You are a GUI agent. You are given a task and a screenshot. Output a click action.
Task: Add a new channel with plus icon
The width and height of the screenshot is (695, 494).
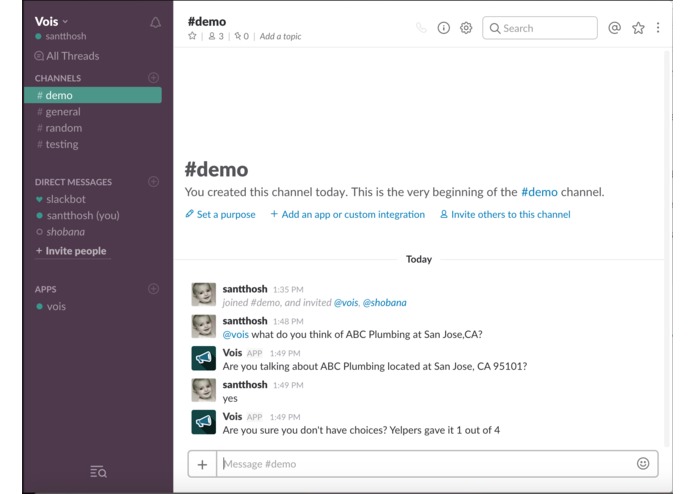(153, 78)
